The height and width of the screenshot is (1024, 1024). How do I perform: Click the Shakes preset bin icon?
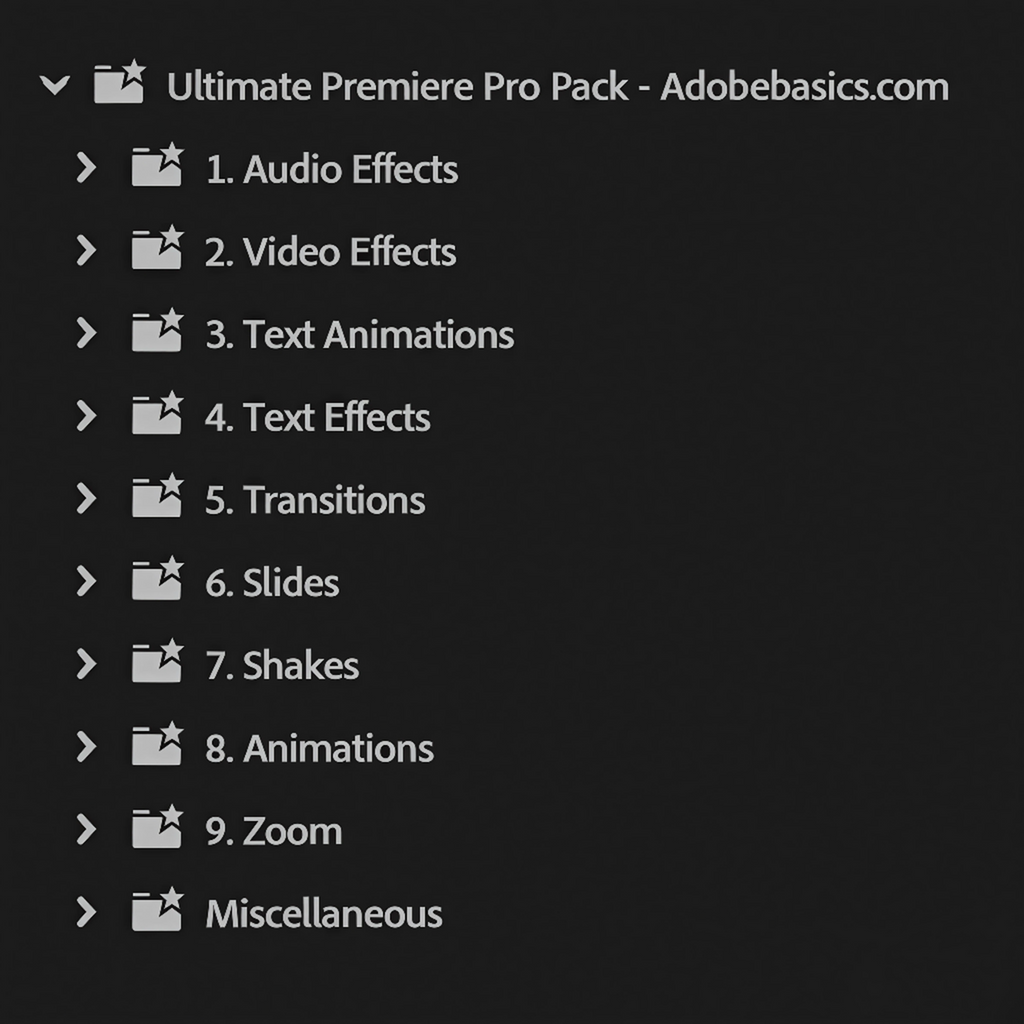[156, 665]
